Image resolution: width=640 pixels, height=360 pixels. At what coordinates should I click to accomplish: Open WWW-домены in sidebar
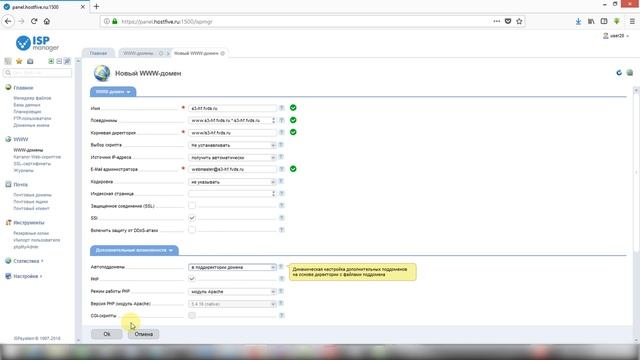[28, 150]
